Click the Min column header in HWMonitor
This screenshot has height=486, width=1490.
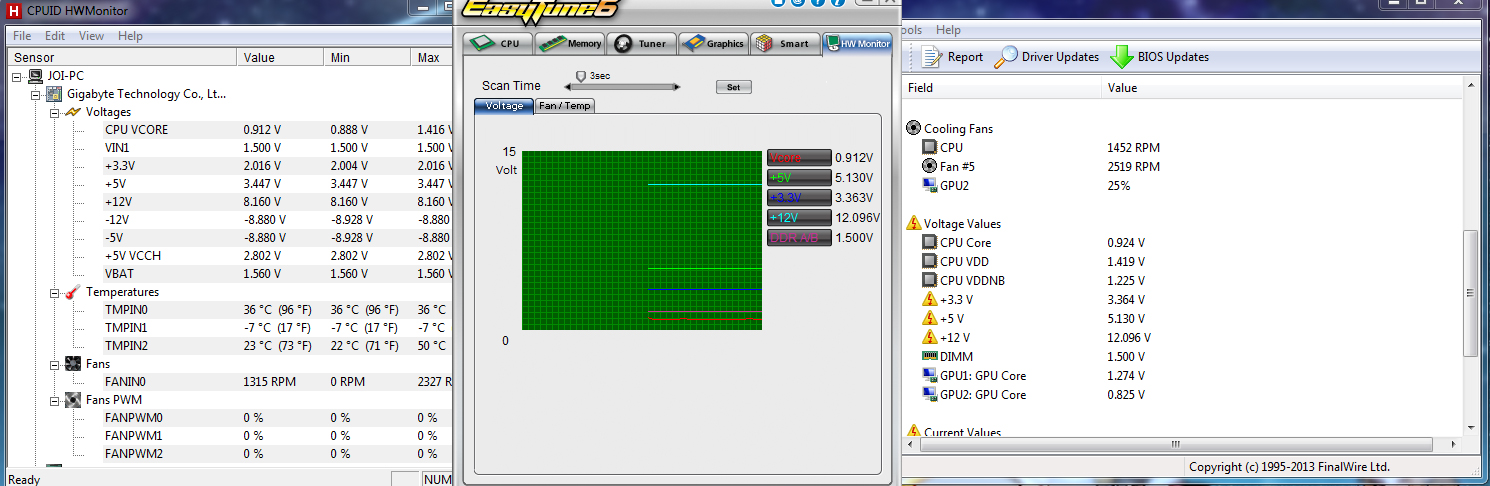coord(367,58)
